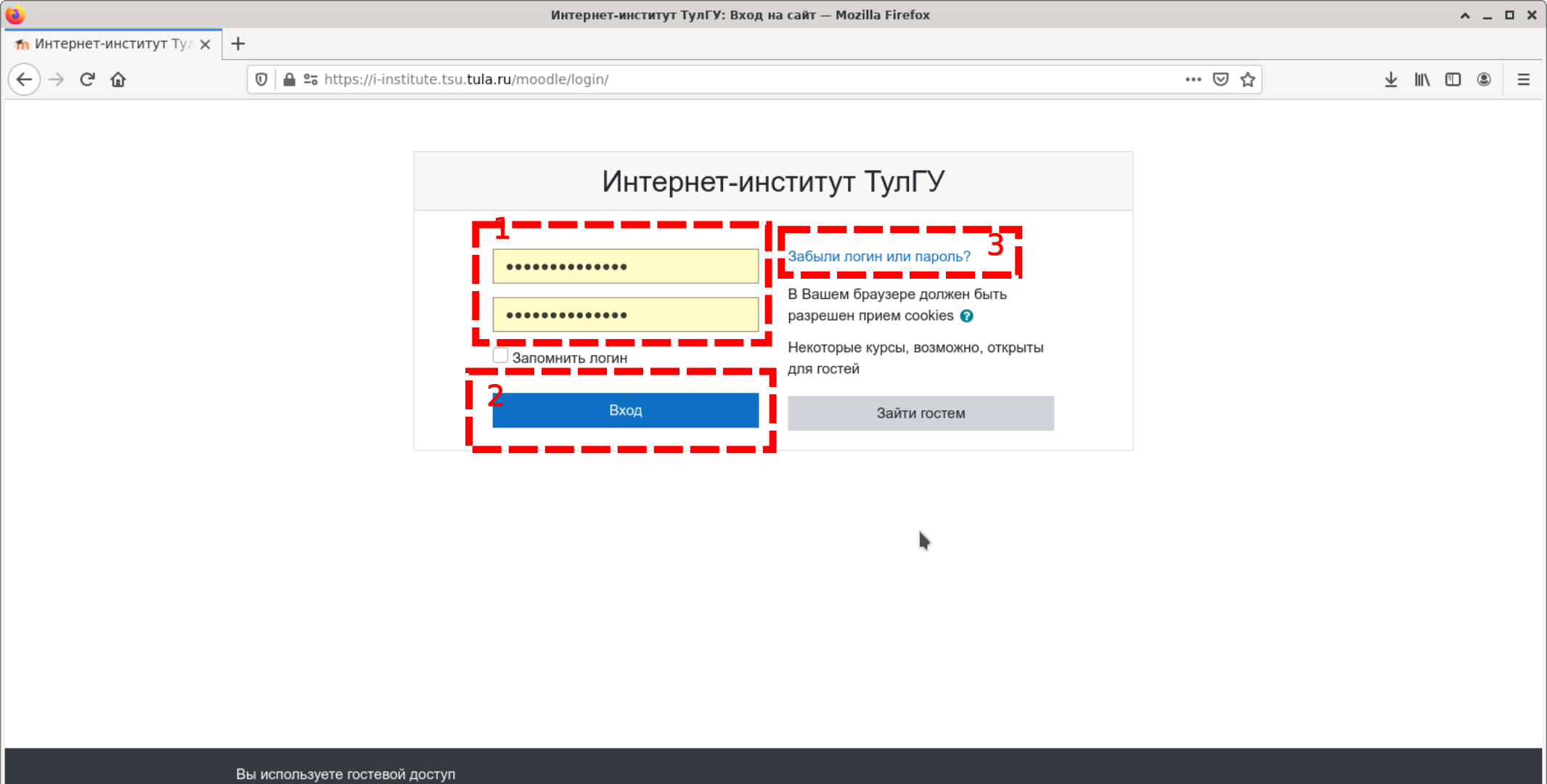Screen dimensions: 1547x784
Task: Roll up the window using the arrow
Action: (1465, 15)
